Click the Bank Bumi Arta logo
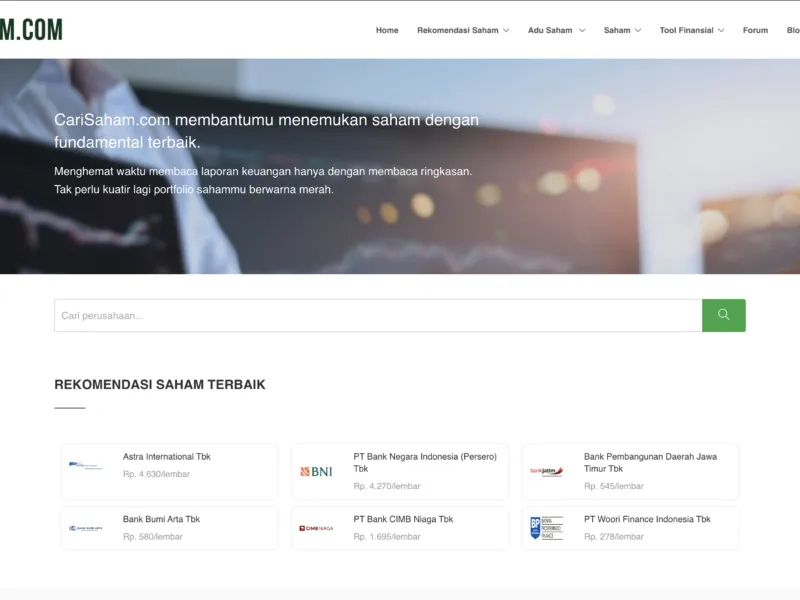800x600 pixels. click(x=86, y=528)
